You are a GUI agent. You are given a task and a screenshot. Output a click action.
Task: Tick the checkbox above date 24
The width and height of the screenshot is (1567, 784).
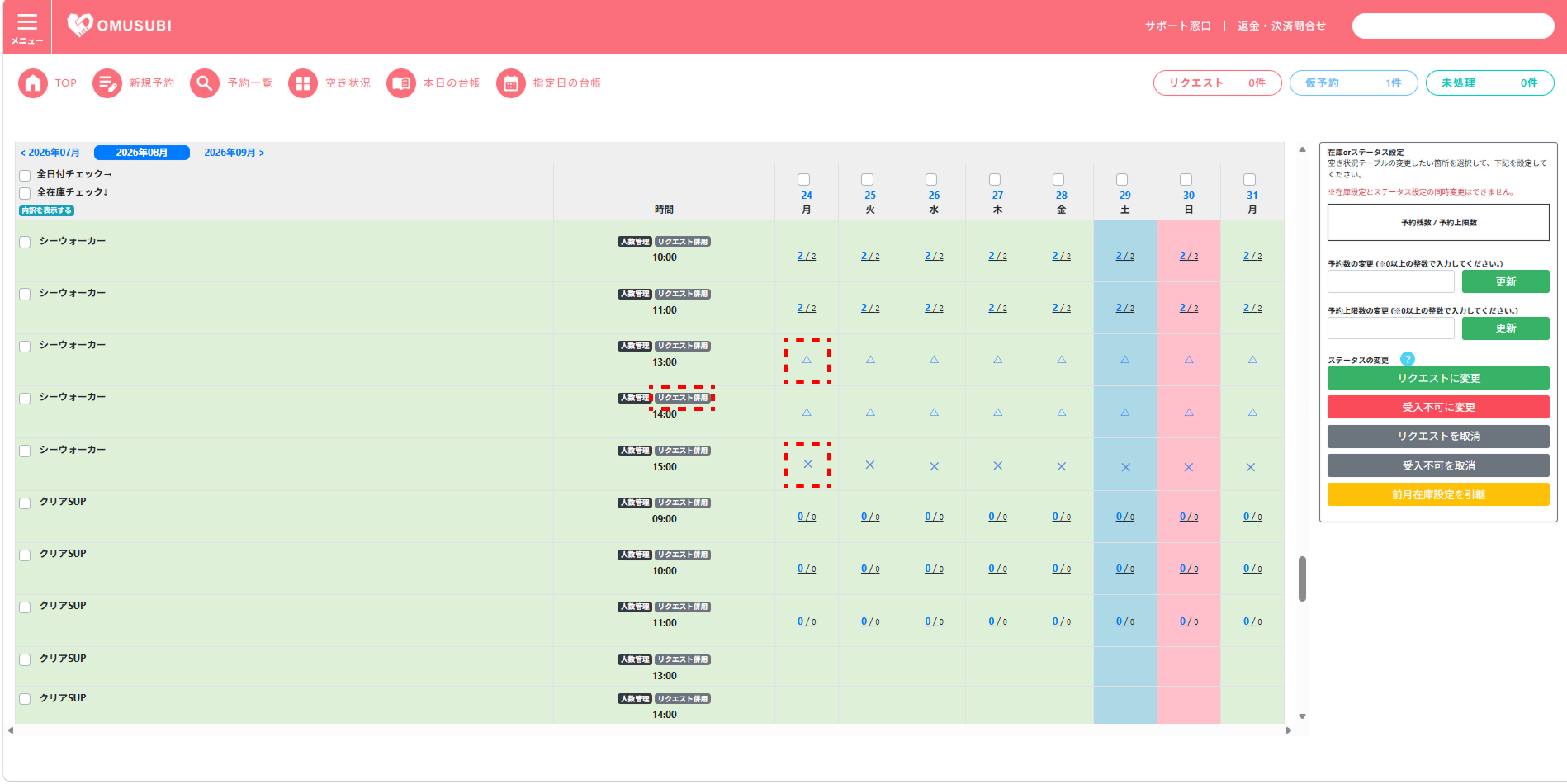click(x=804, y=180)
